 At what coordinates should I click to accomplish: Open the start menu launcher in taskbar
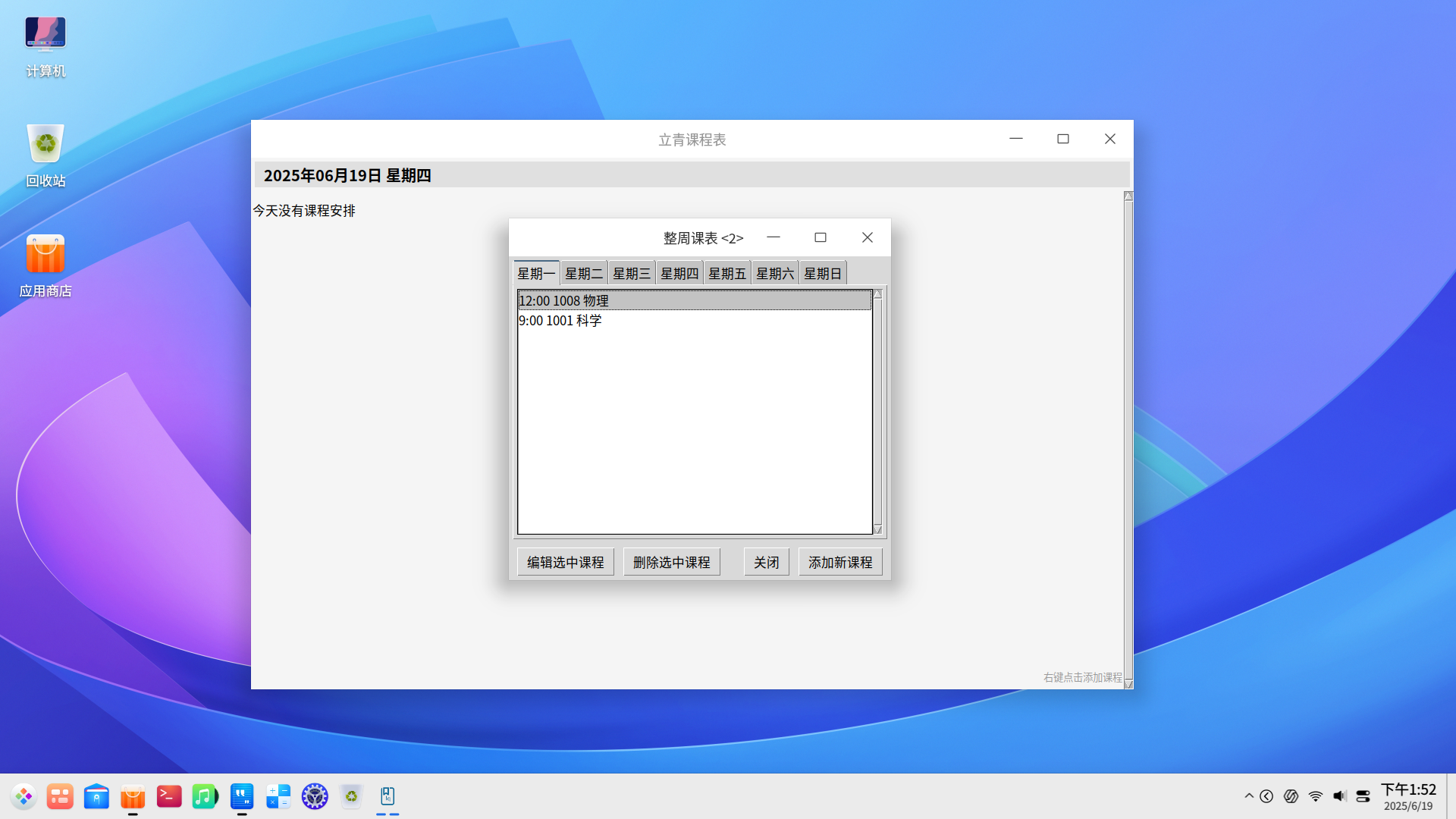coord(24,796)
